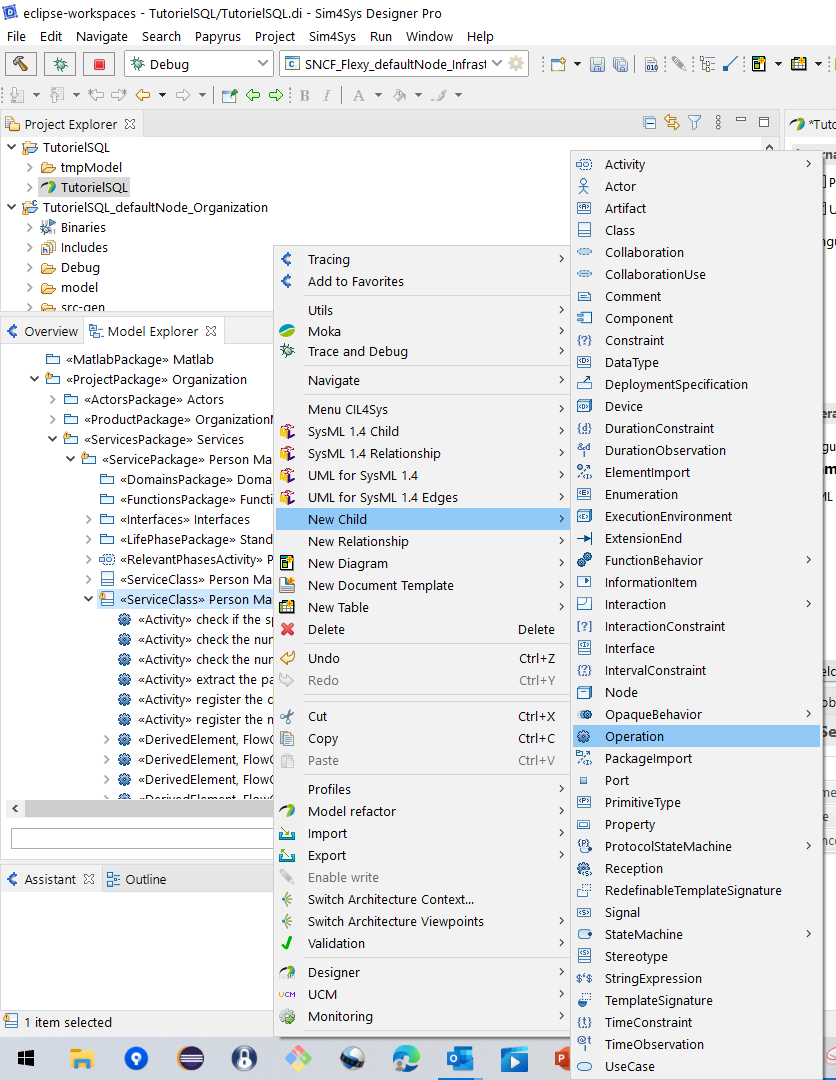
Task: Open Outlook from the taskbar
Action: (x=459, y=1059)
